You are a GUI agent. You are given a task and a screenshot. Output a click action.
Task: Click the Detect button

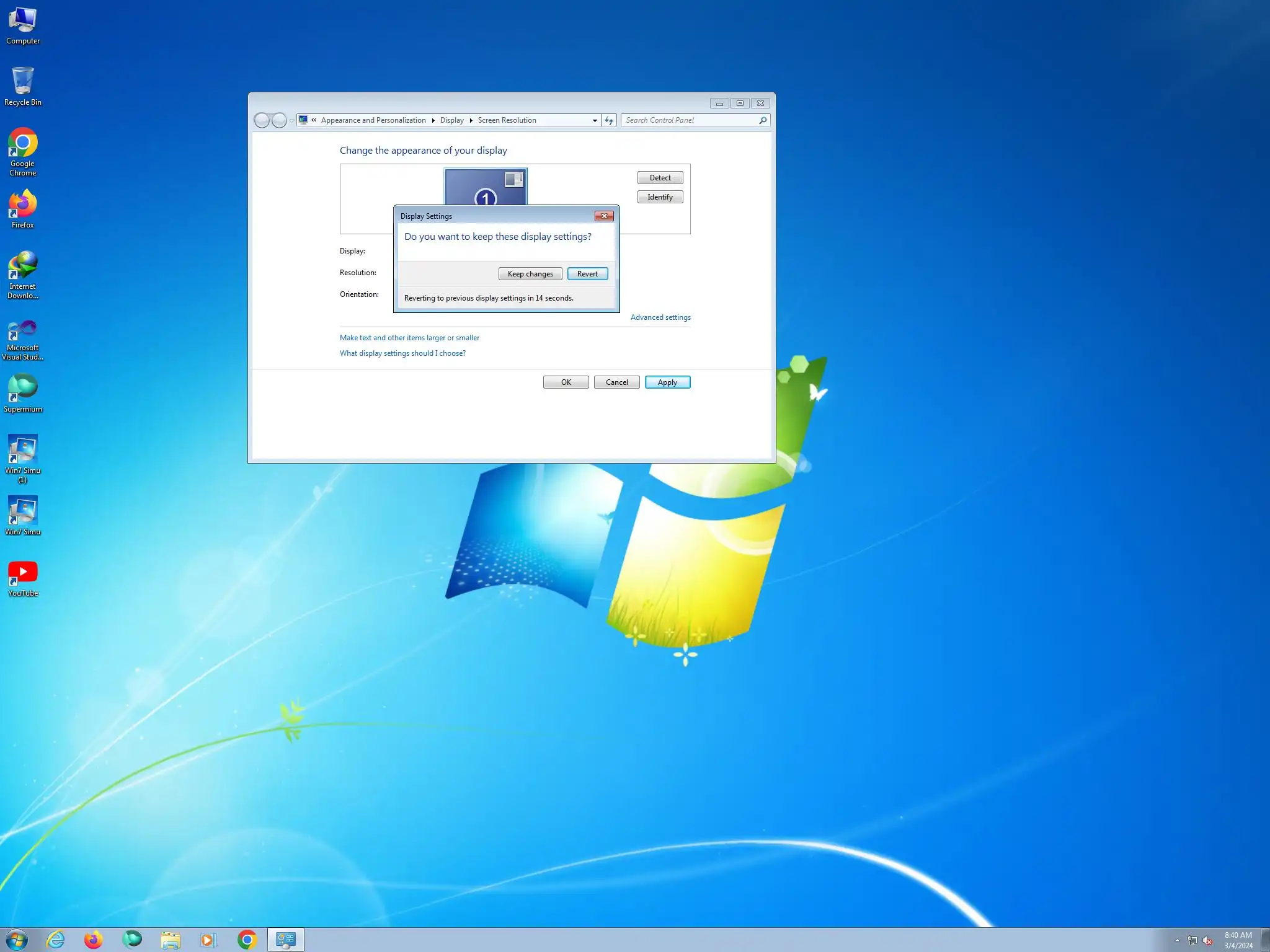pos(660,178)
